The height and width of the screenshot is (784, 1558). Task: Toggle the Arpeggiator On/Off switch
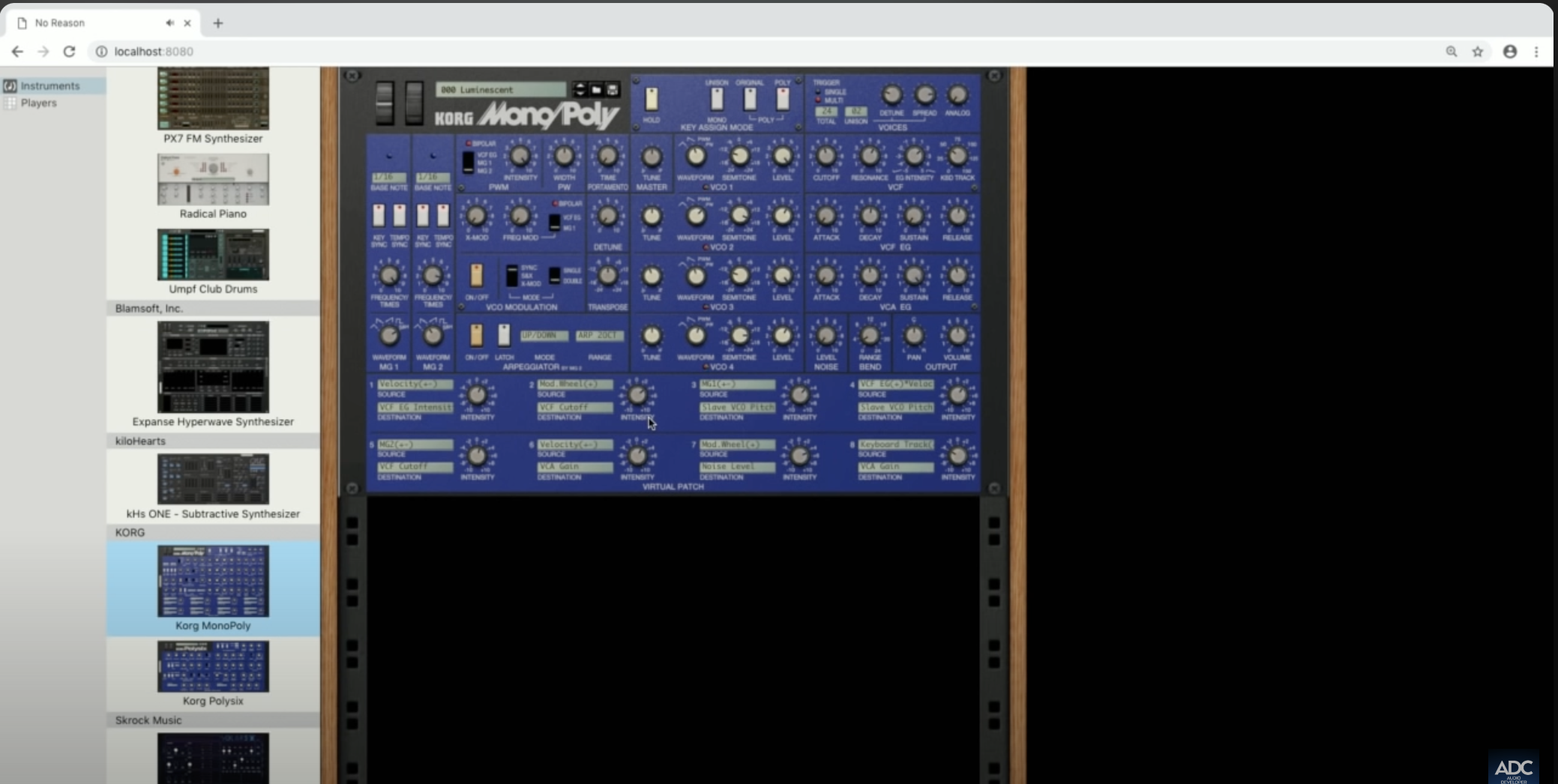476,335
